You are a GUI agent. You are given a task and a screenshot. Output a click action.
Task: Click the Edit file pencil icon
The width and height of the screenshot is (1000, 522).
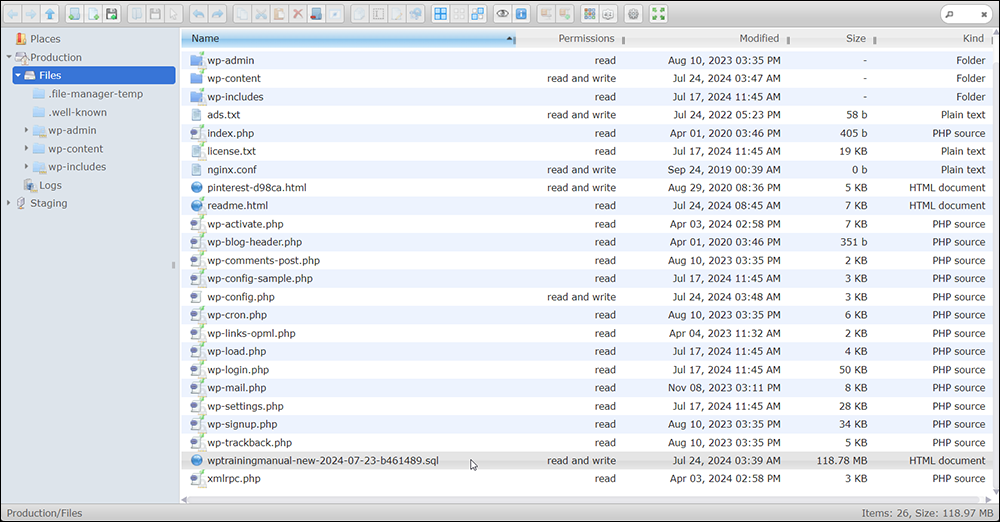397,13
